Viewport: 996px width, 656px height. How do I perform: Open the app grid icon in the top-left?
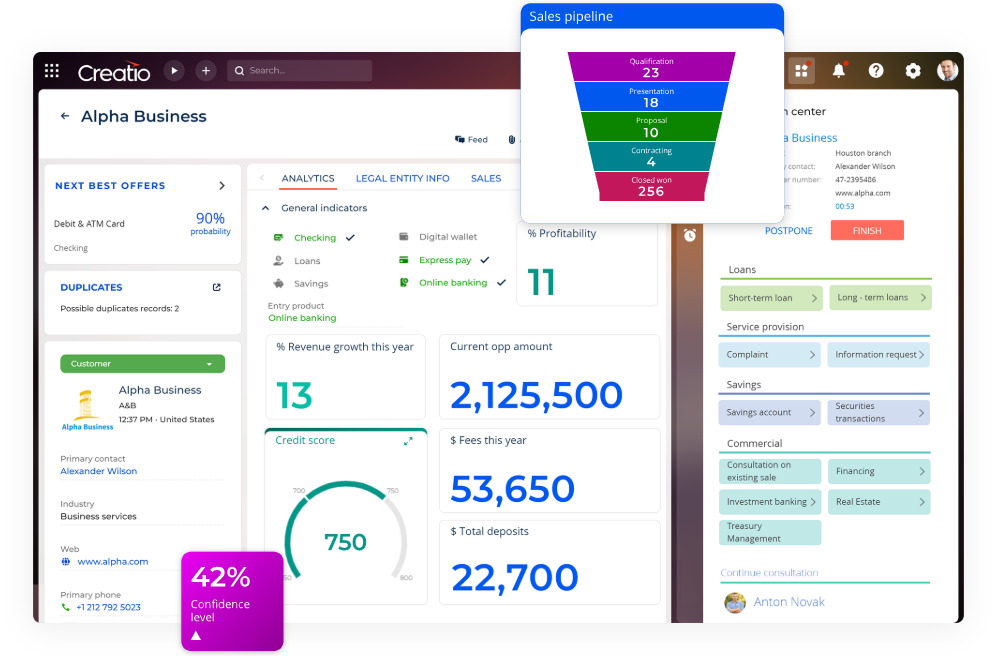[52, 70]
